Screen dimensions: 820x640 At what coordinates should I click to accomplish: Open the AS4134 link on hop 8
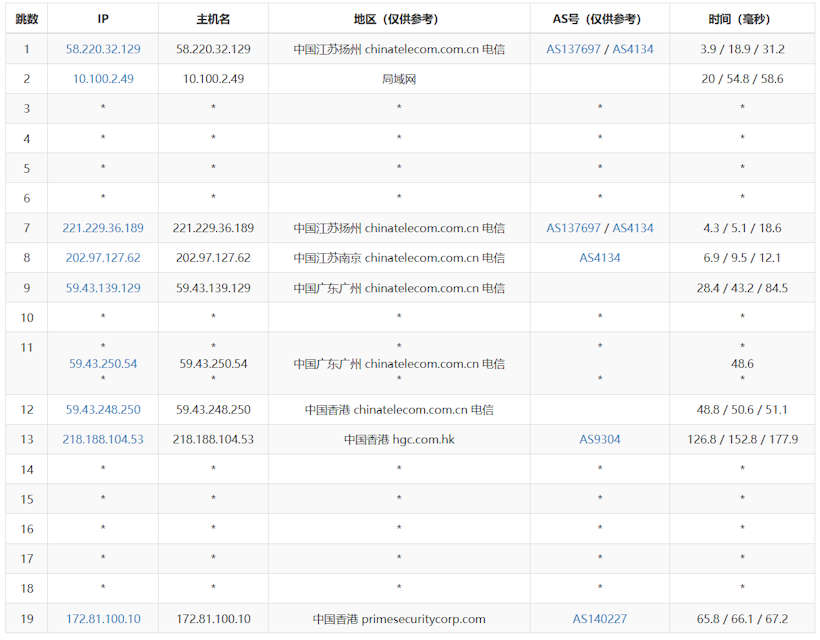click(x=597, y=258)
